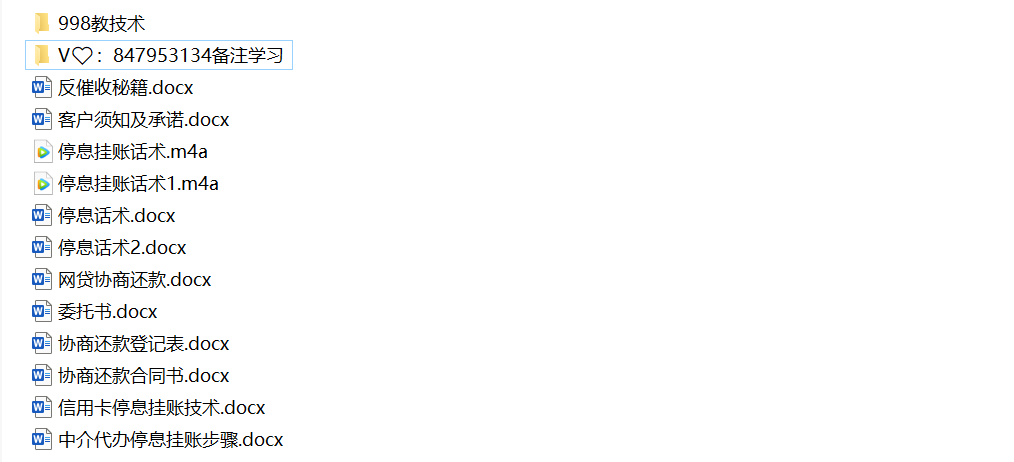Click the Word icon for 委托书.docx
1014x462 pixels.
pos(42,312)
